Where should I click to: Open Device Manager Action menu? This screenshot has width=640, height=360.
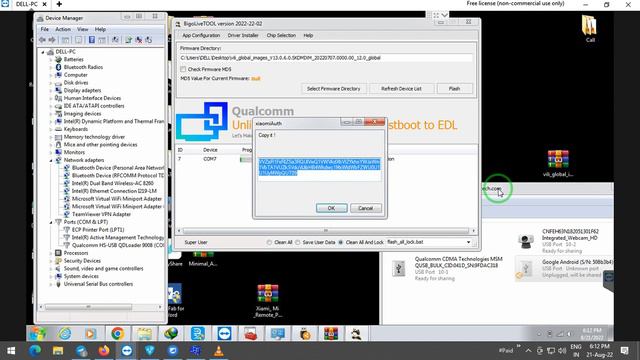click(63, 29)
